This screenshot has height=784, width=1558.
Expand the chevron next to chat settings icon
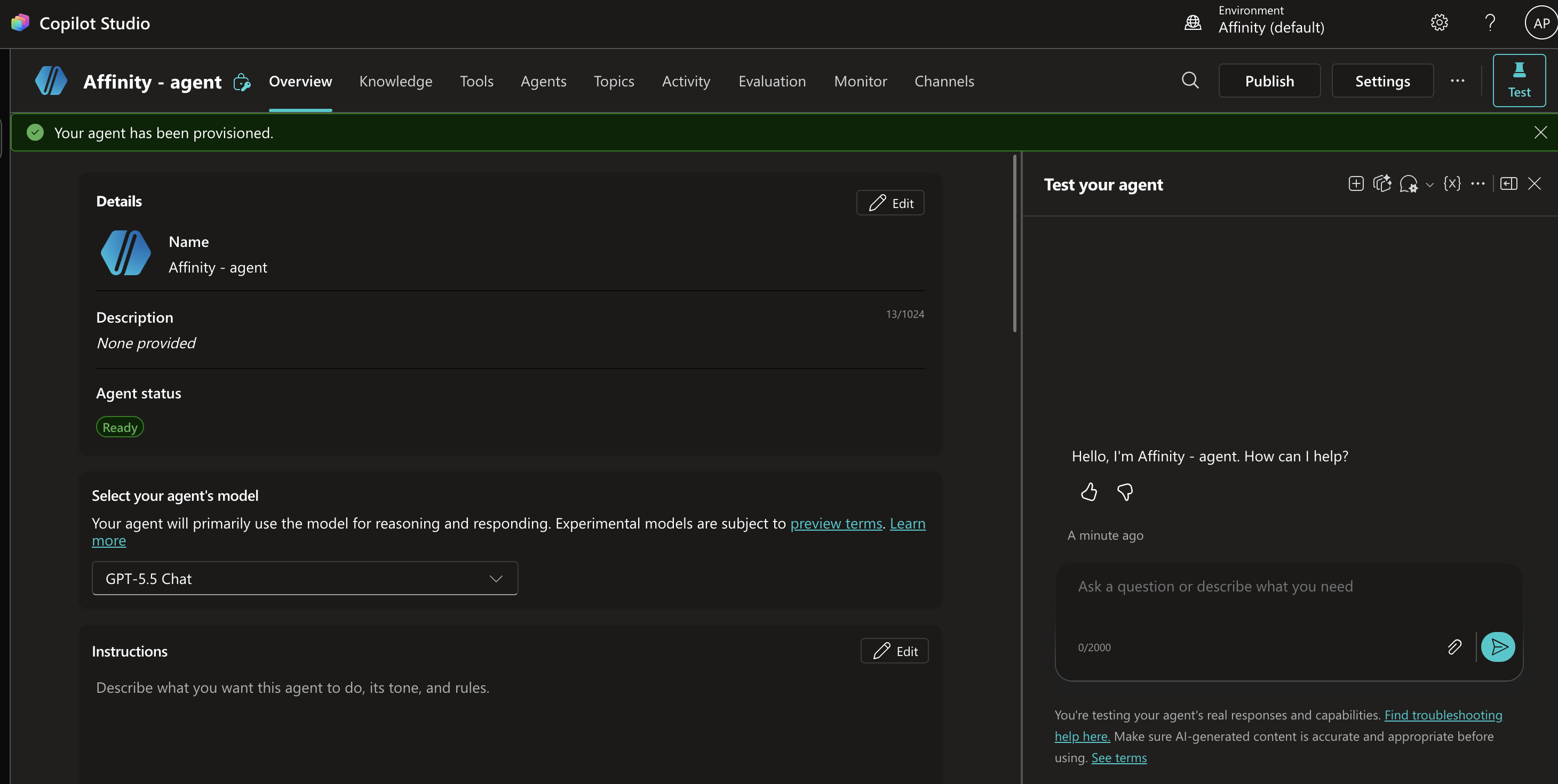pyautogui.click(x=1430, y=185)
